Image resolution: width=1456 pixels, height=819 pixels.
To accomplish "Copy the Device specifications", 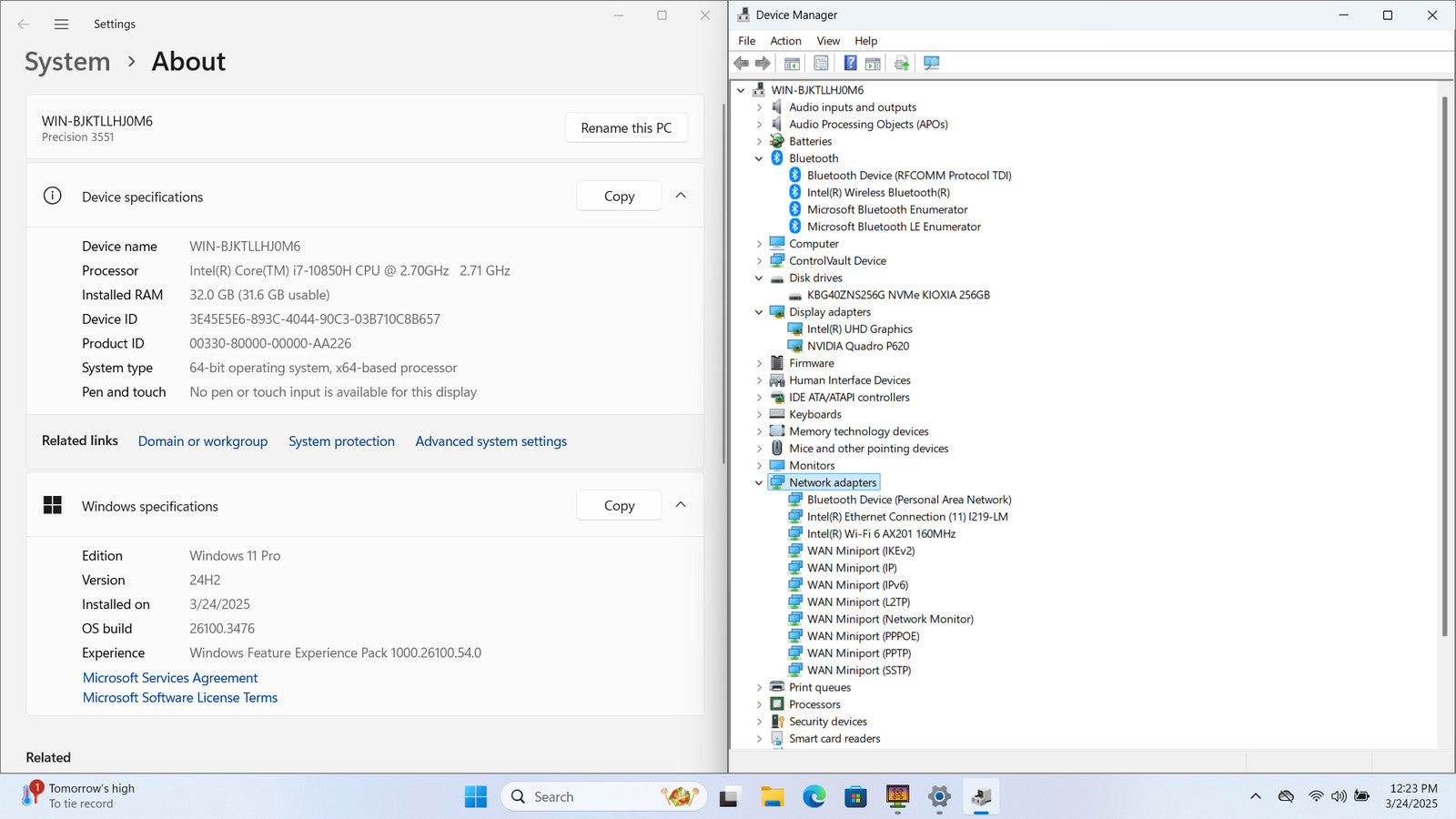I will pos(619,196).
